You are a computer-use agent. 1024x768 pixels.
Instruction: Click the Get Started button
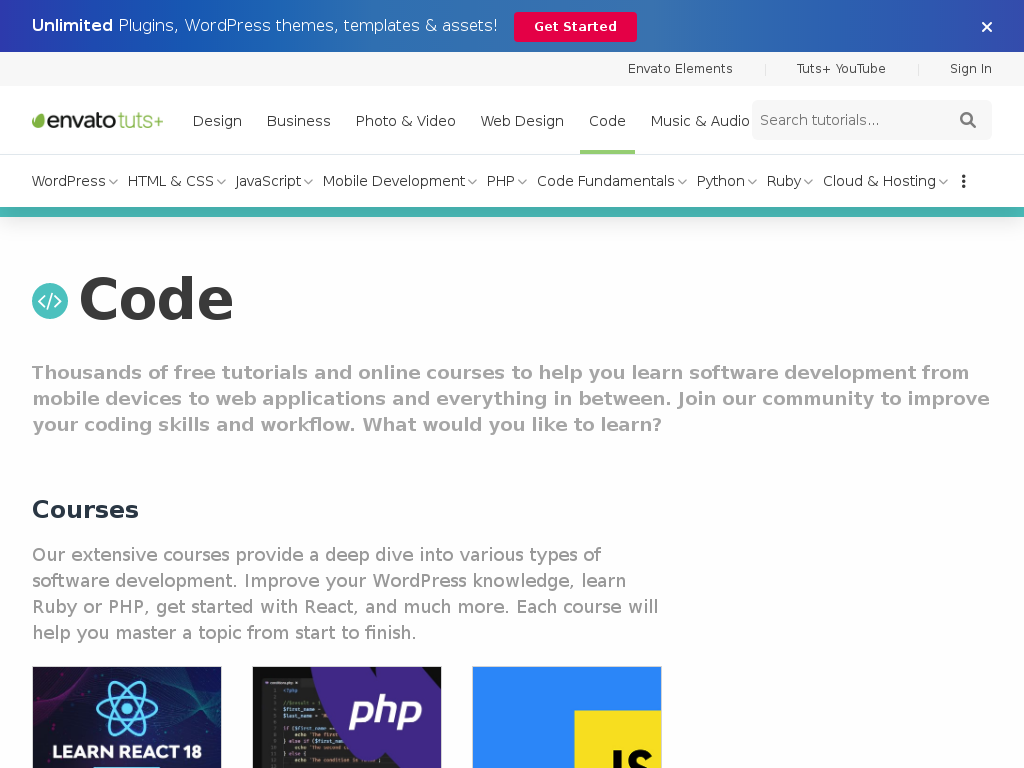[x=575, y=27]
